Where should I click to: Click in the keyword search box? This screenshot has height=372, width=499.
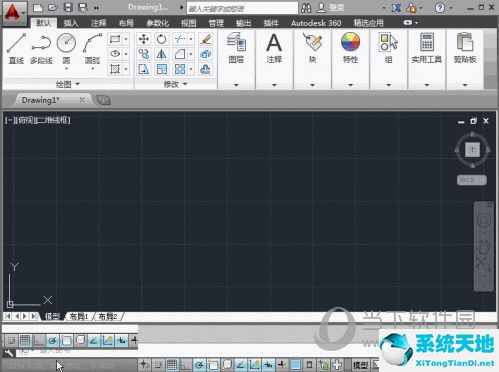tap(242, 8)
